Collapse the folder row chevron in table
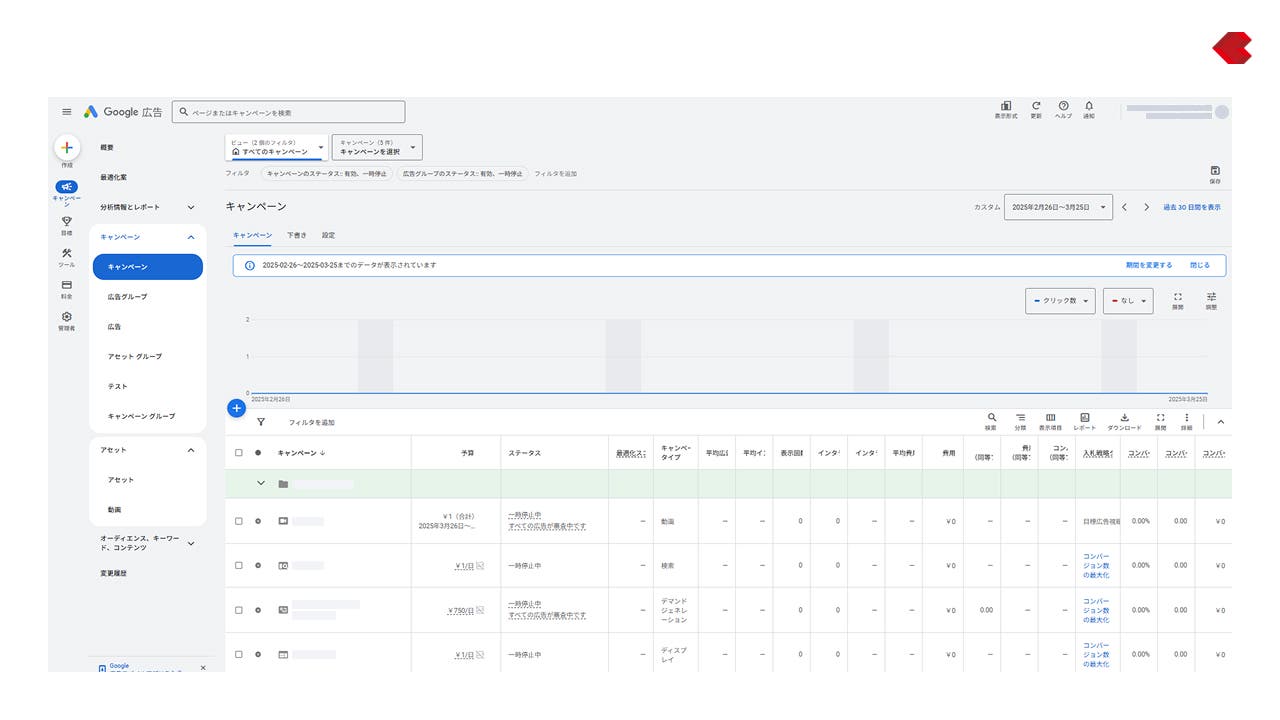1280x720 pixels. pyautogui.click(x=262, y=483)
